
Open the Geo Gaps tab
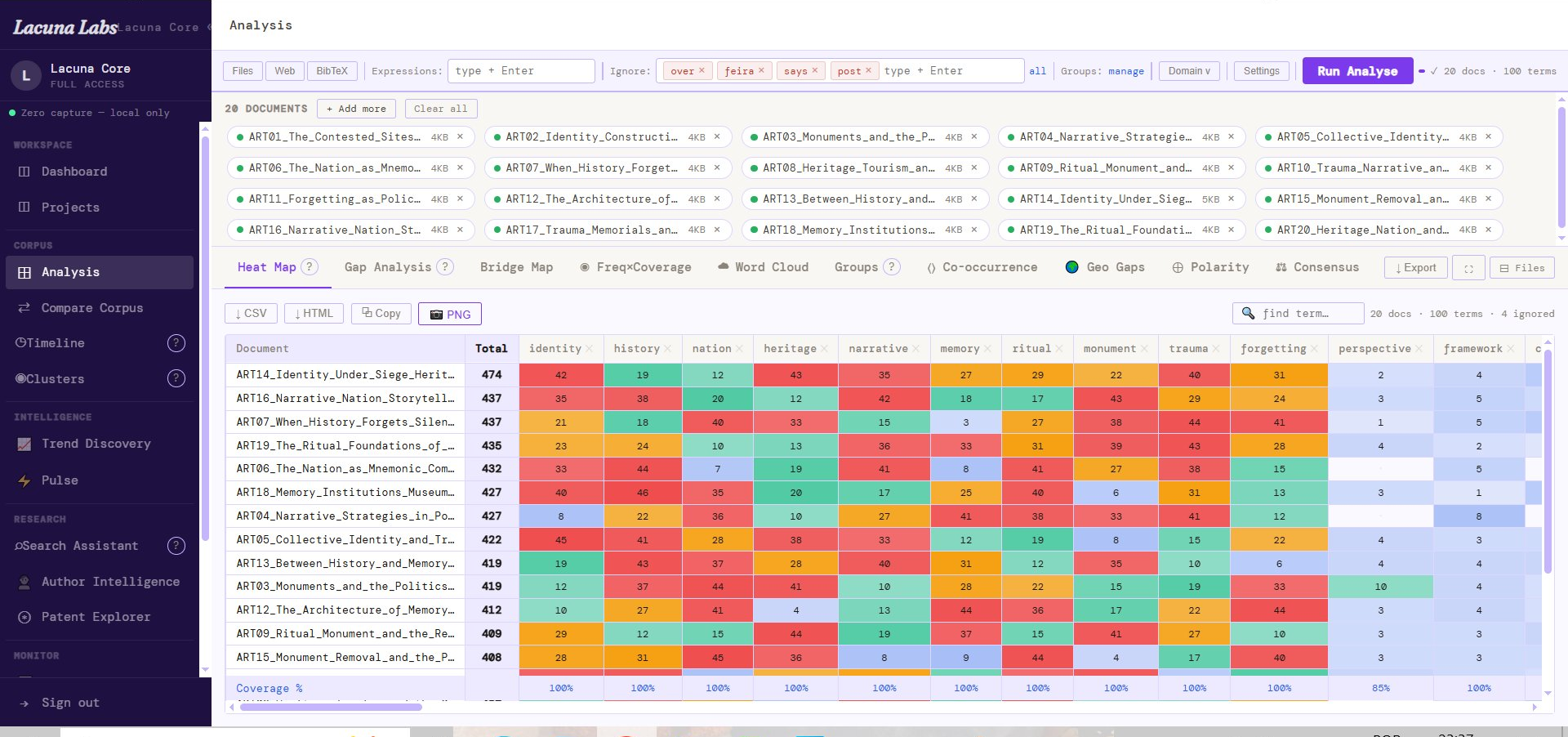1106,267
